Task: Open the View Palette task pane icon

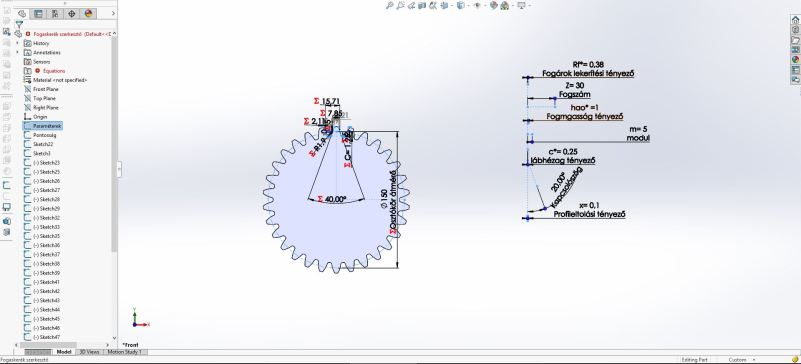Action: point(795,50)
